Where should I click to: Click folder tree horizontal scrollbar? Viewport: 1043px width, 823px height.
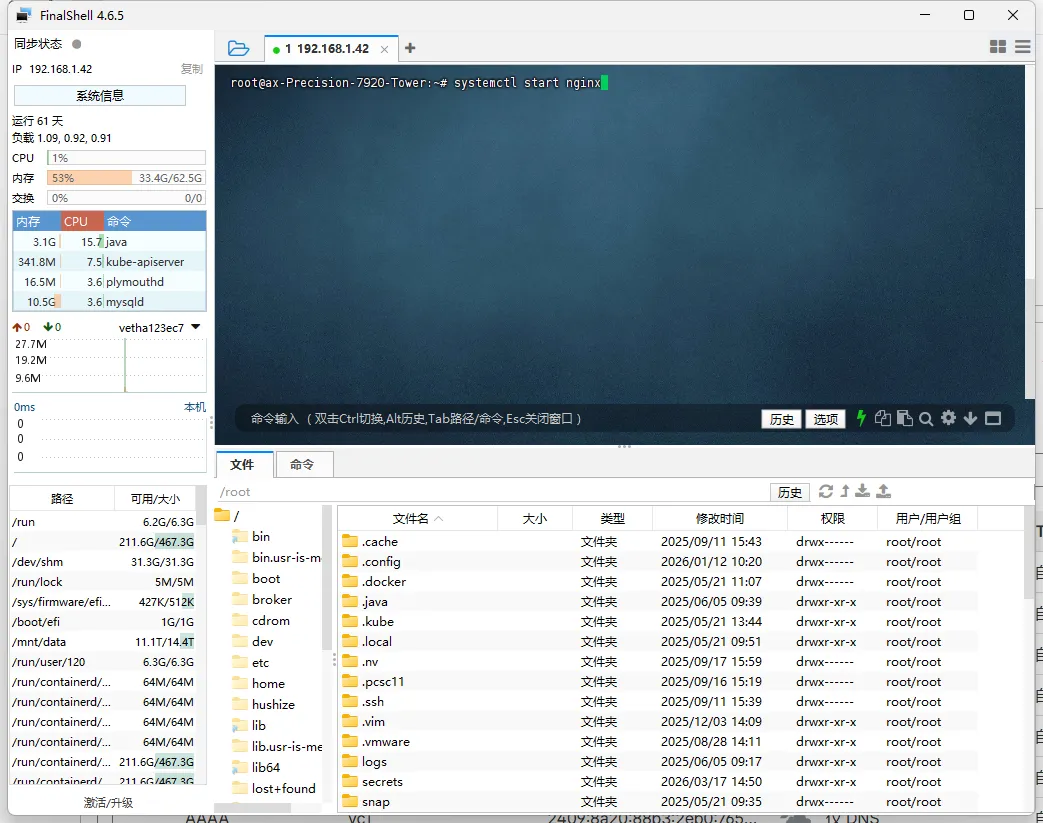253,808
